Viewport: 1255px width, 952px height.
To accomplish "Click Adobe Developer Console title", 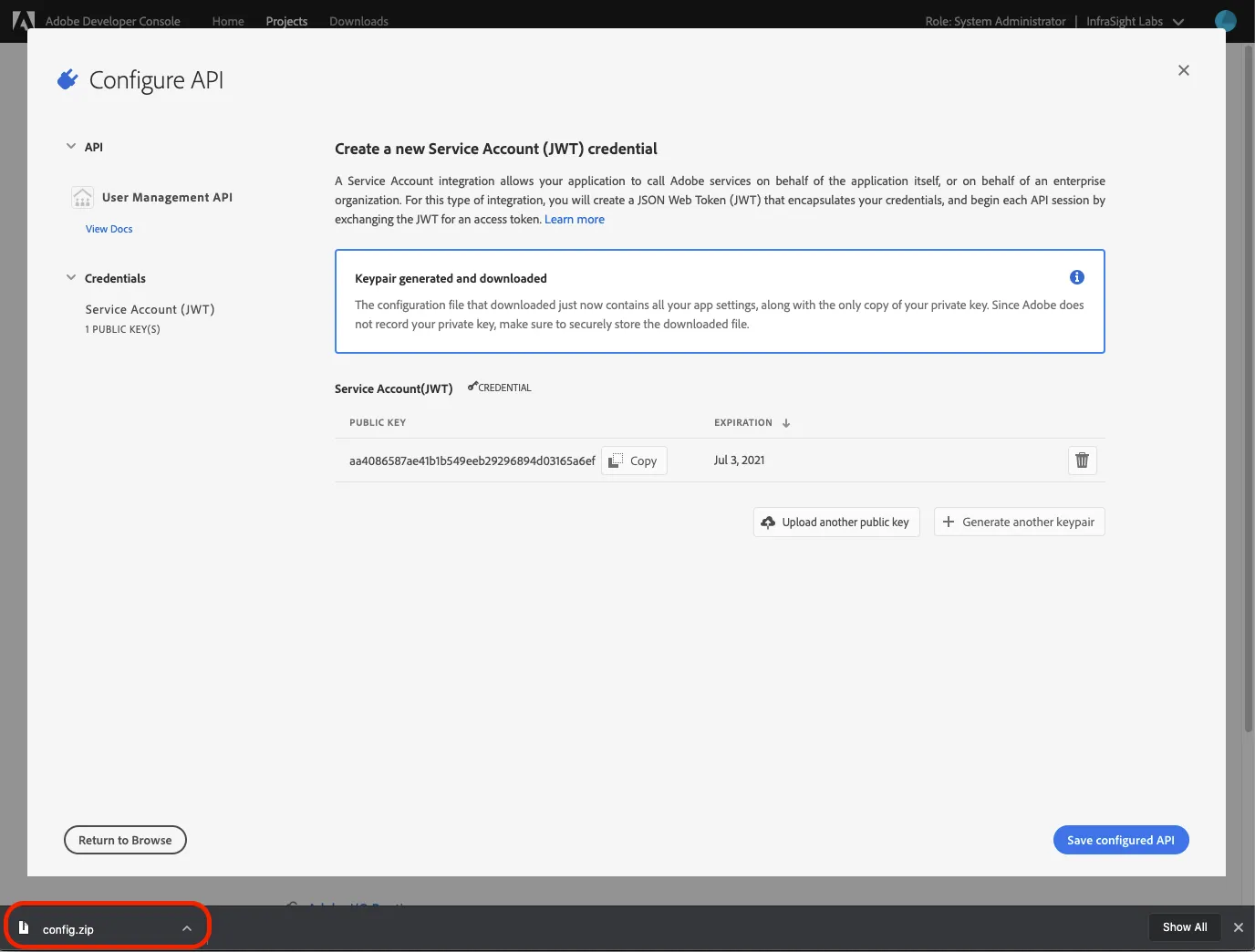I will tap(113, 21).
